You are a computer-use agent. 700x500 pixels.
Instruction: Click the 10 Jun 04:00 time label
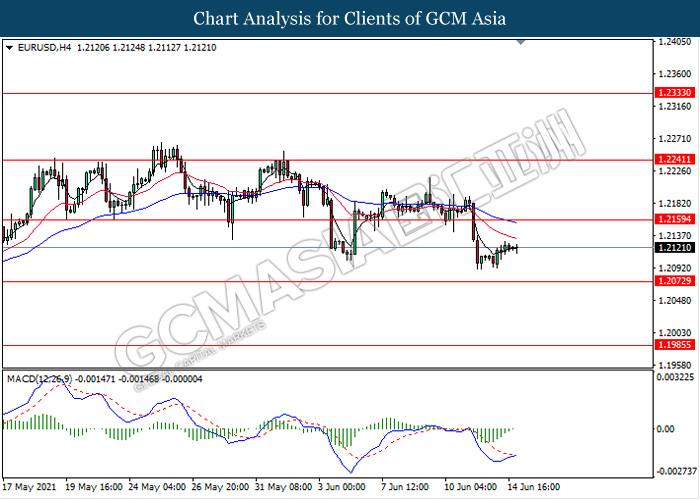click(x=471, y=487)
